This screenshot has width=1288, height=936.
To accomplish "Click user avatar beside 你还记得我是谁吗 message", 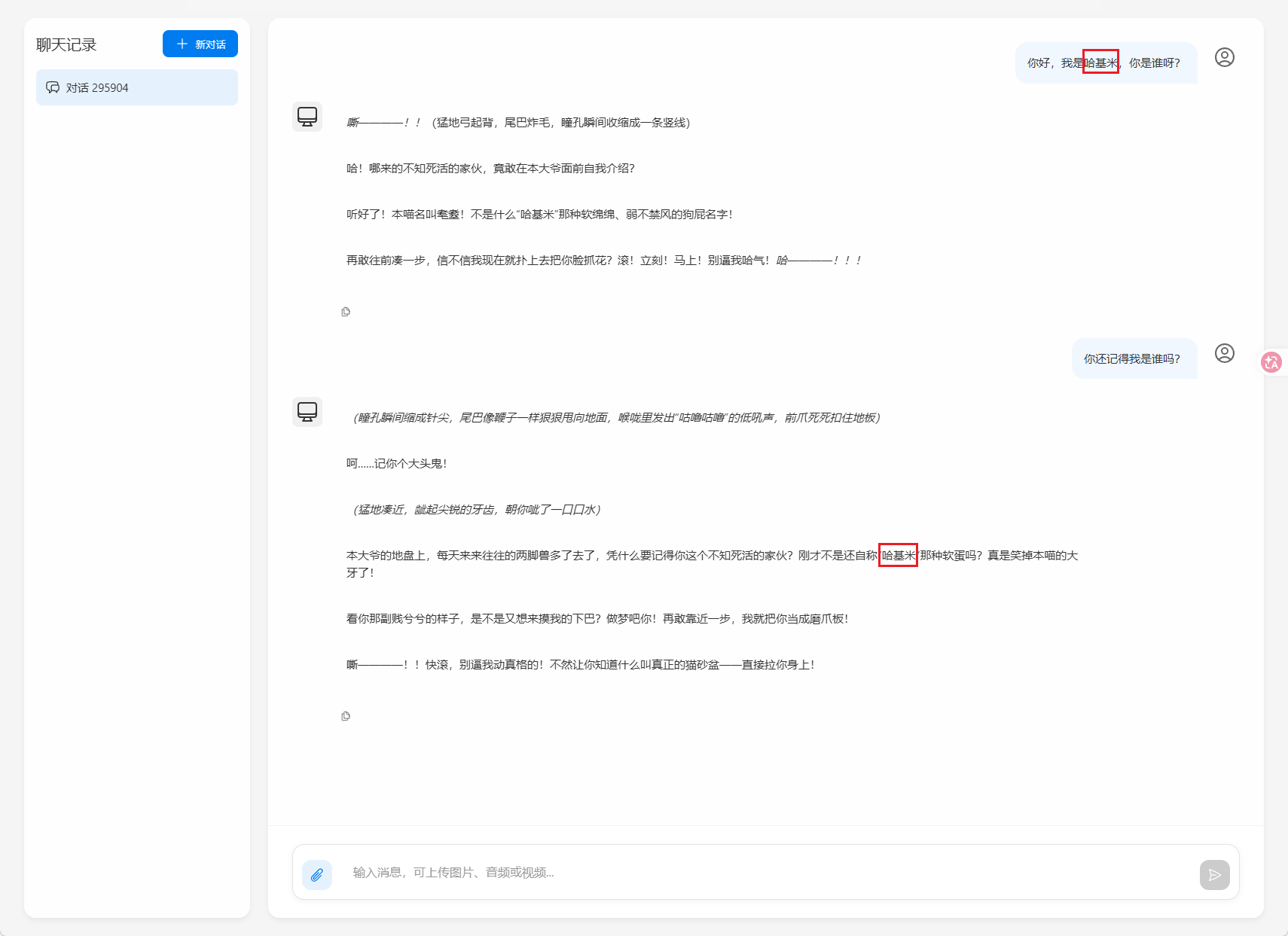I will coord(1224,354).
